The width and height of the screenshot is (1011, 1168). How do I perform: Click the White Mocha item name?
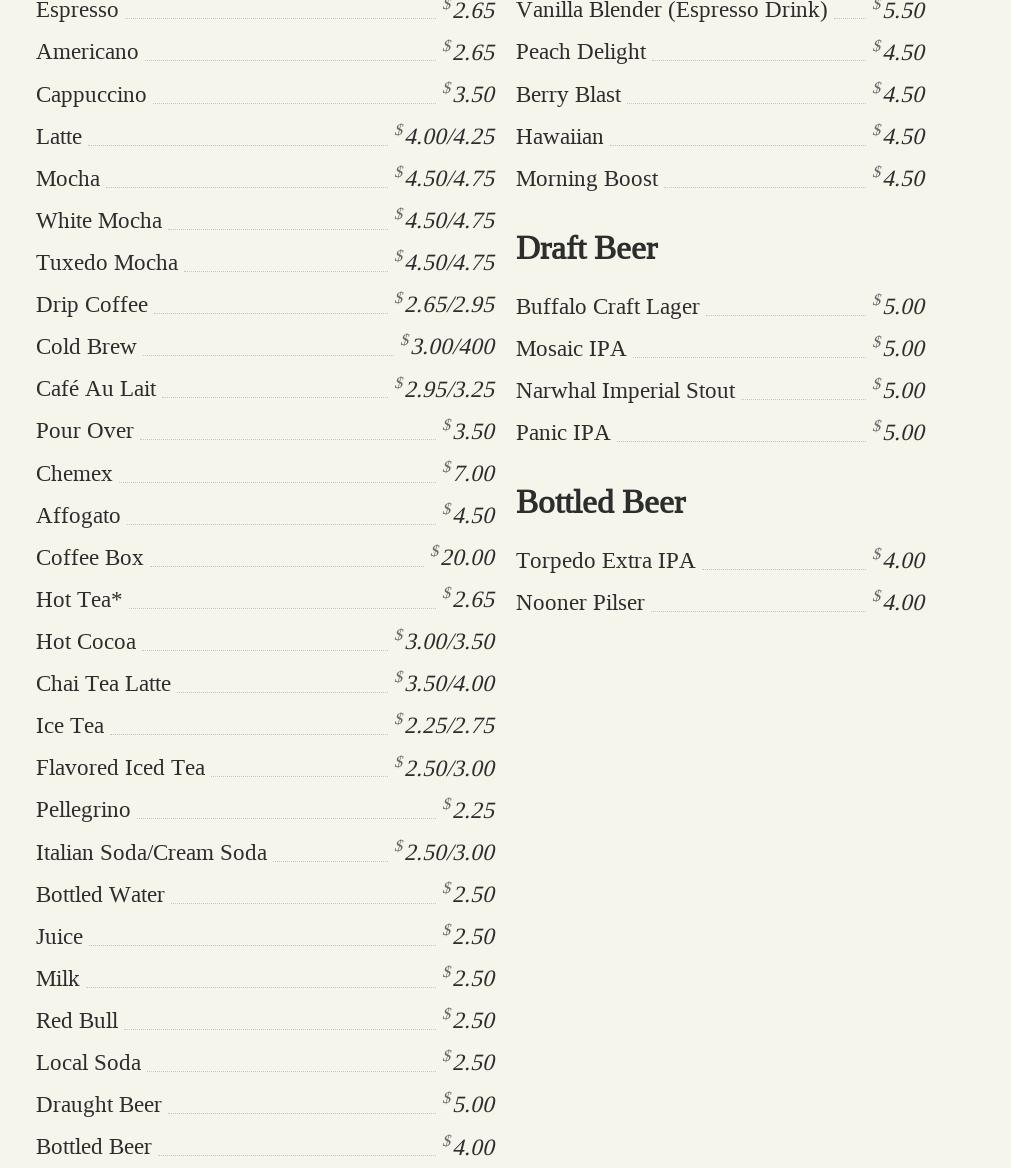[99, 220]
